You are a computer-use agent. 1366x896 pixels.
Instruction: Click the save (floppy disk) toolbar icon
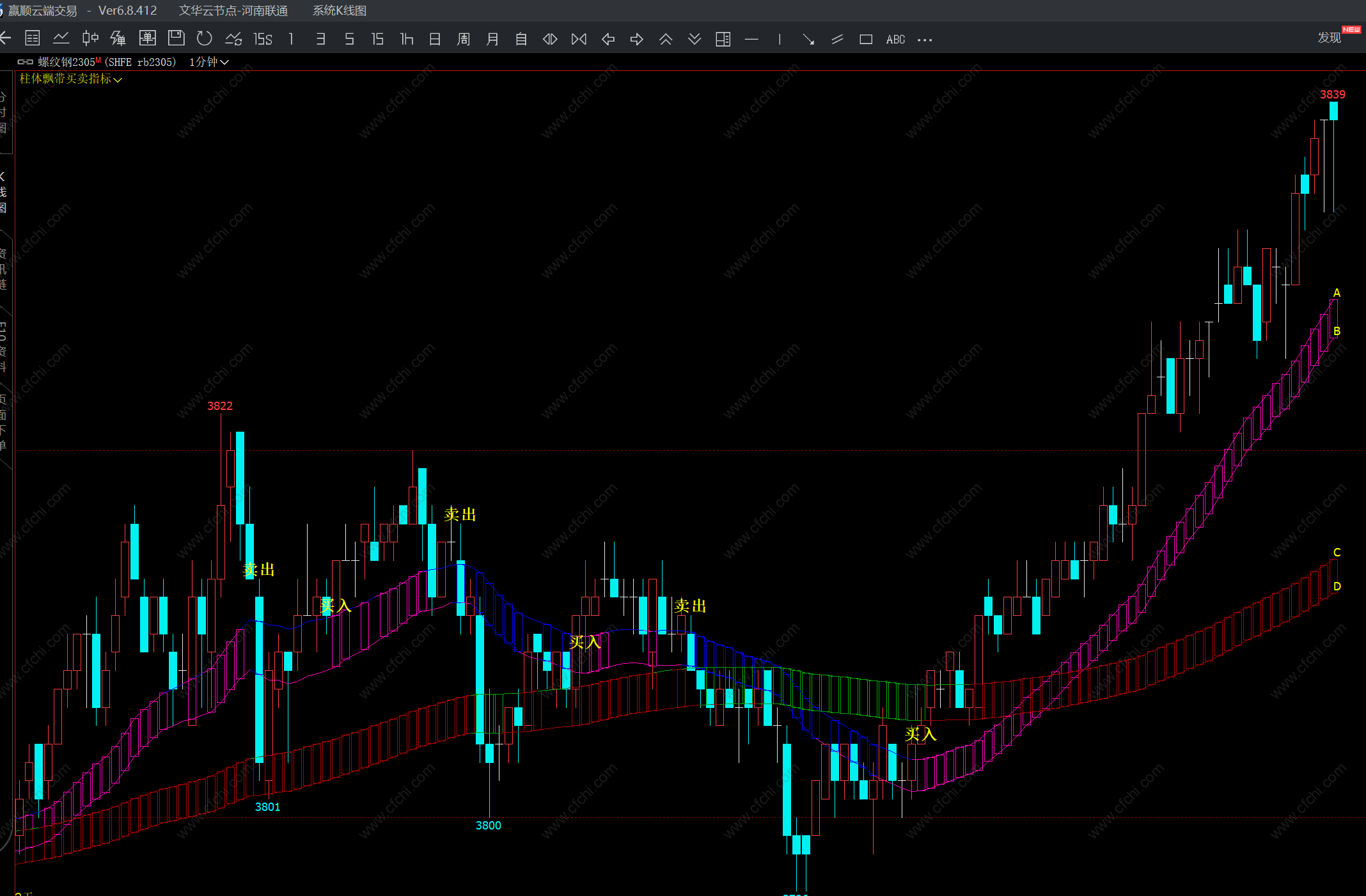(x=176, y=38)
